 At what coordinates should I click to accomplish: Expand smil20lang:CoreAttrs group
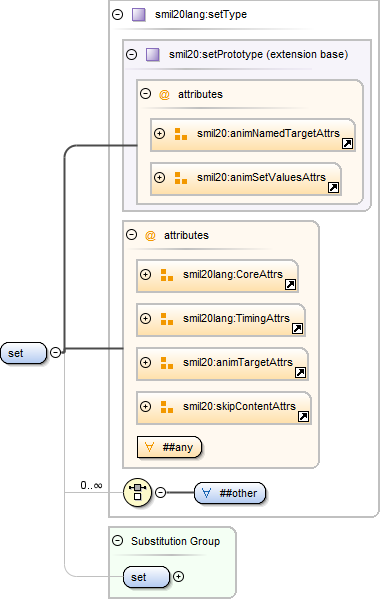[x=146, y=274]
